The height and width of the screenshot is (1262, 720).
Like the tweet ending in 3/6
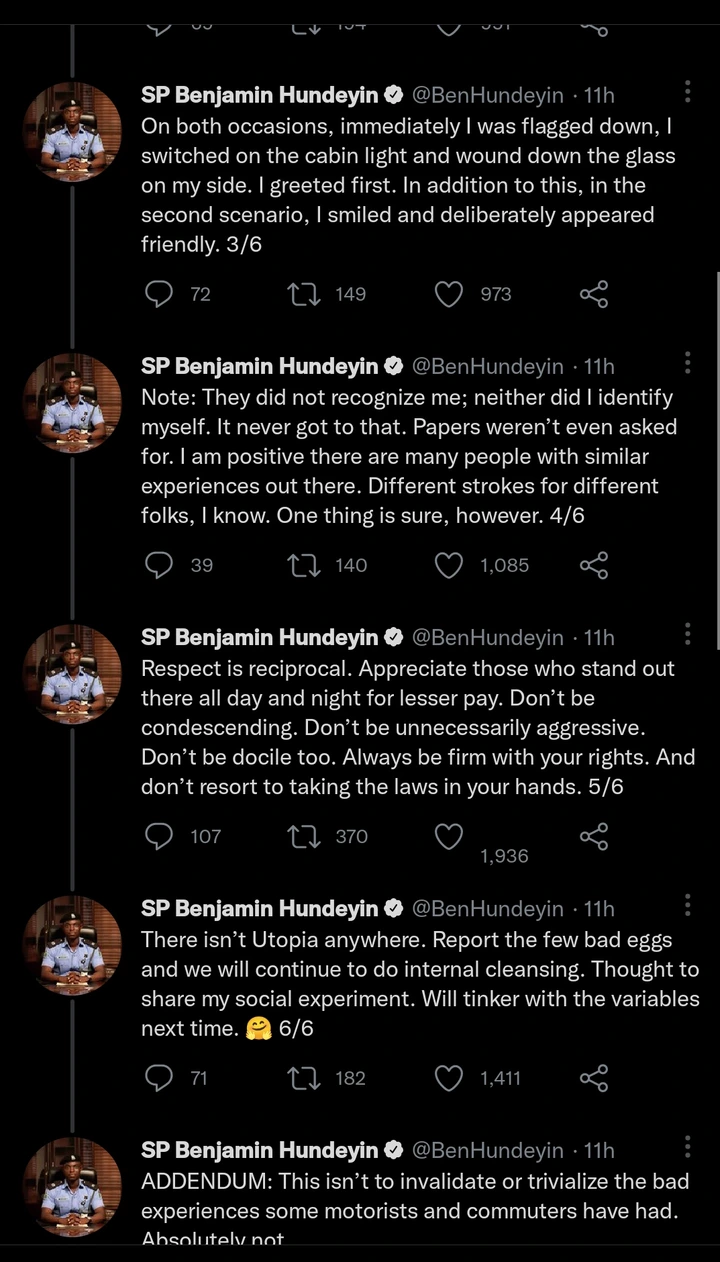450,294
